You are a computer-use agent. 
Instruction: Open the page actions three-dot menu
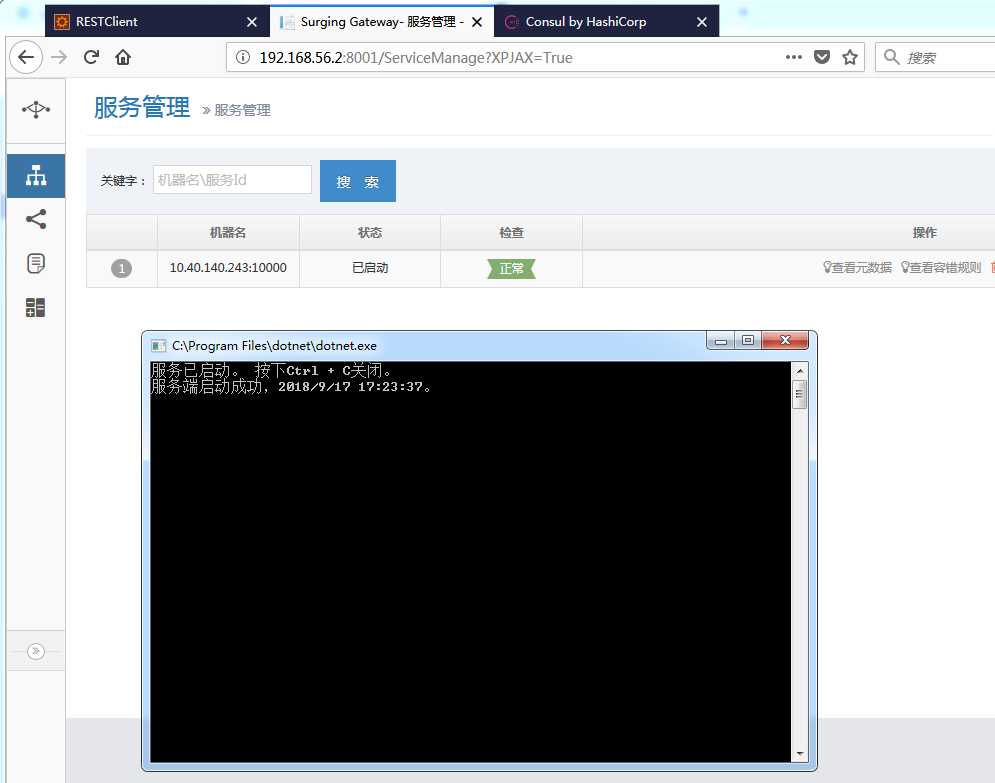(794, 57)
